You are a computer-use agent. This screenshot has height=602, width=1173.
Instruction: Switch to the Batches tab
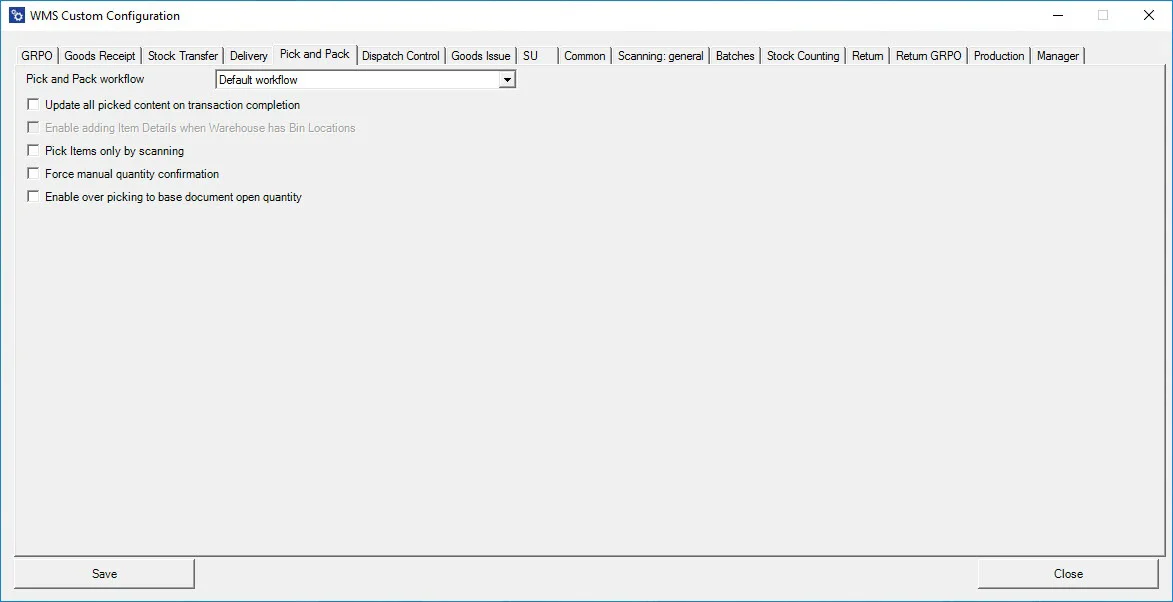pyautogui.click(x=735, y=56)
